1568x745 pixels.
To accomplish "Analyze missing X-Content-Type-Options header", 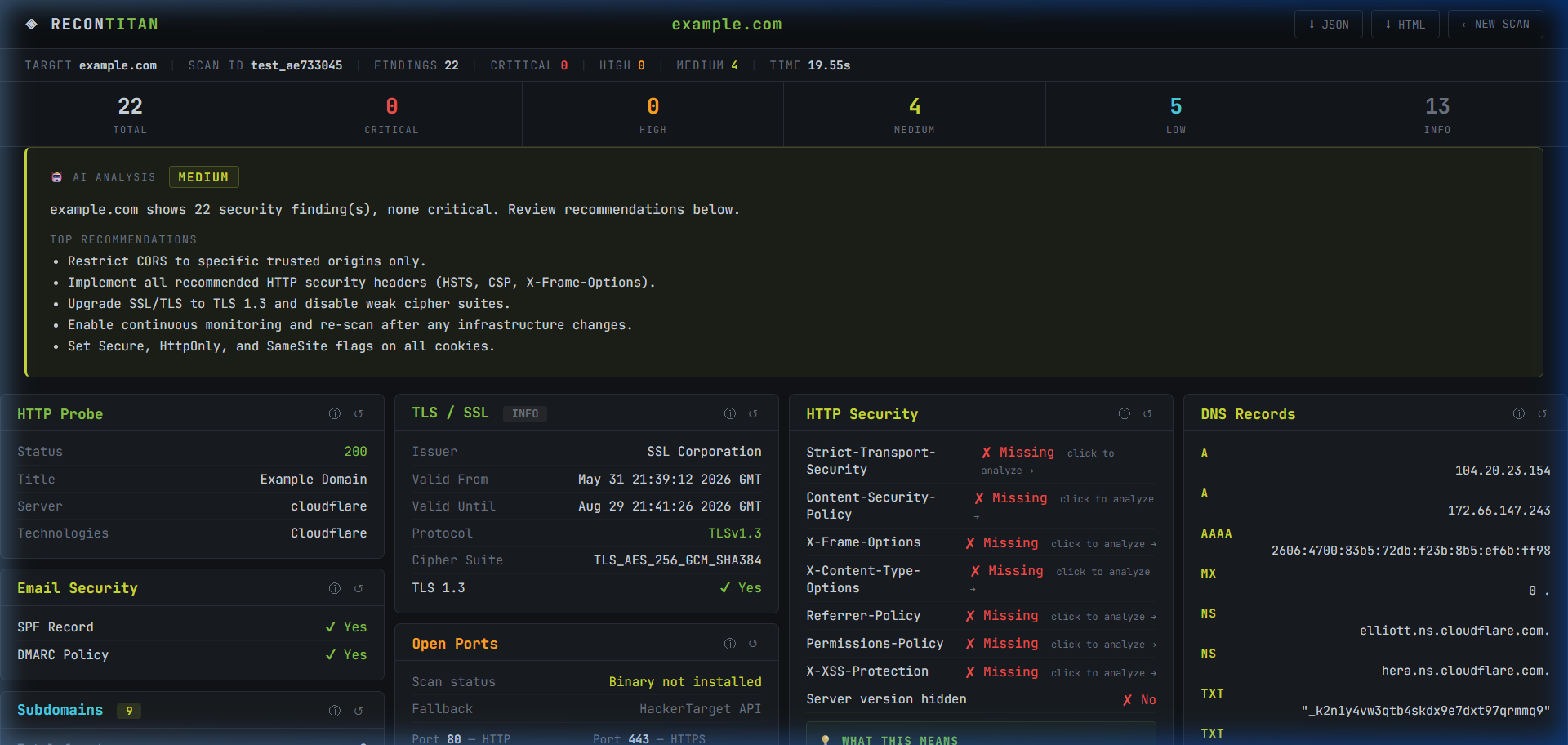I will [x=1060, y=579].
